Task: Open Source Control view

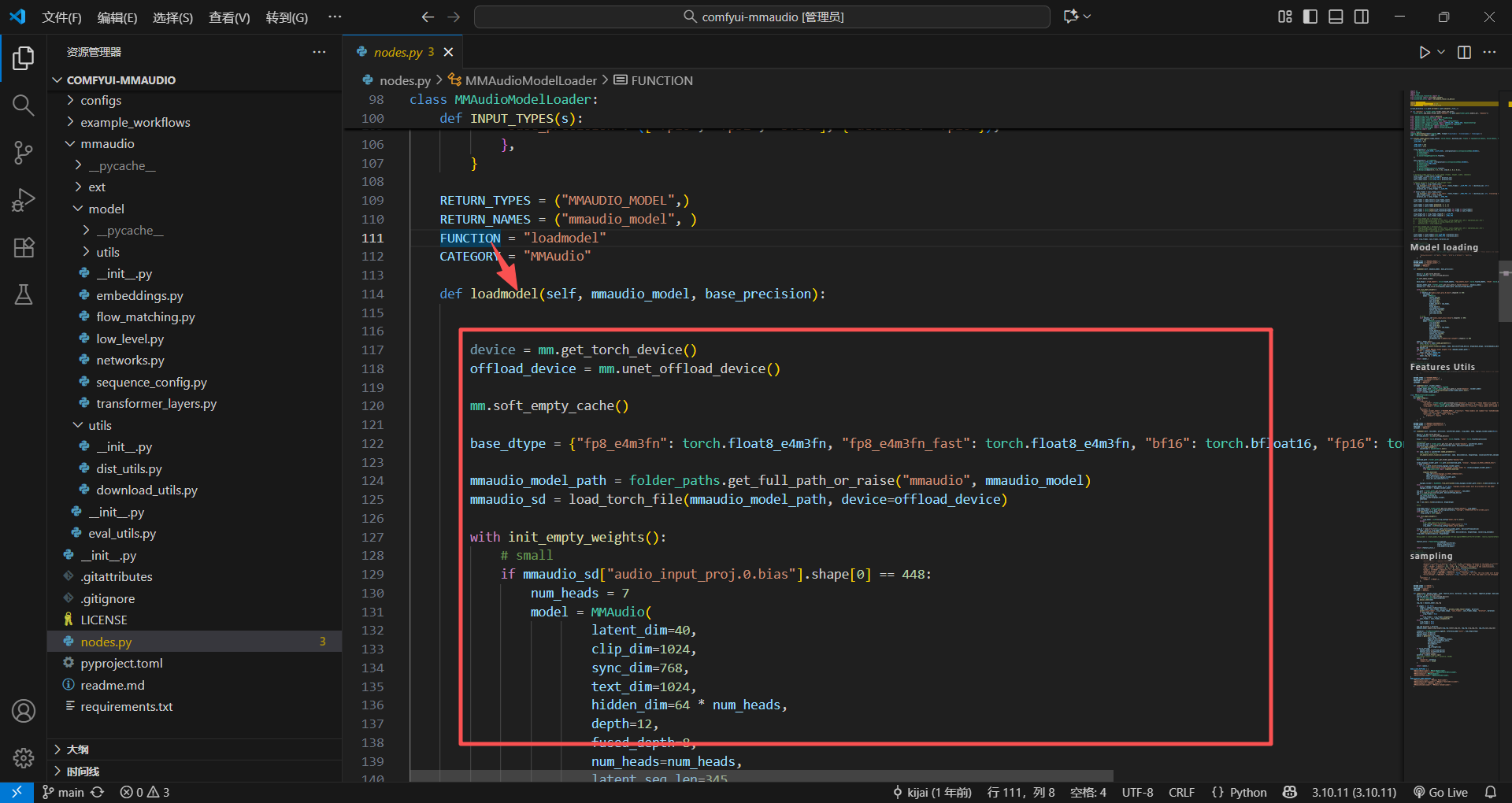Action: [24, 153]
